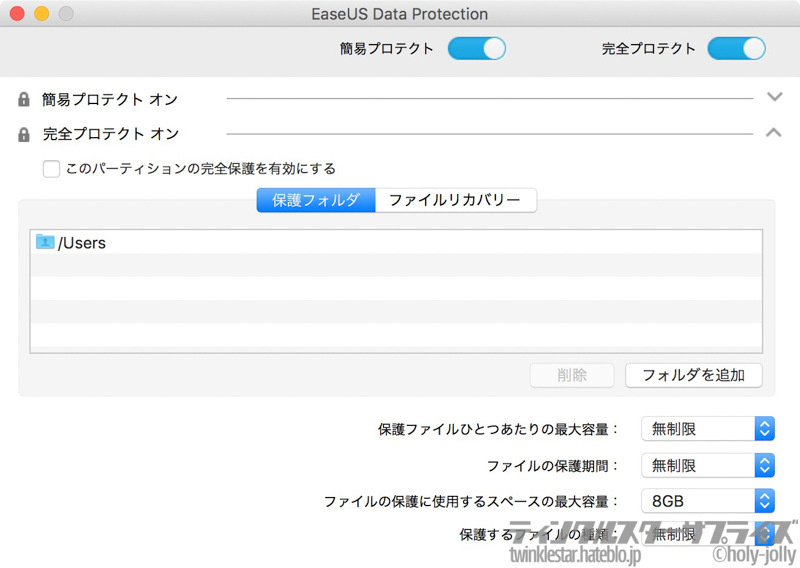Click the lock icon beside 完全プロテクト オン

[23, 135]
